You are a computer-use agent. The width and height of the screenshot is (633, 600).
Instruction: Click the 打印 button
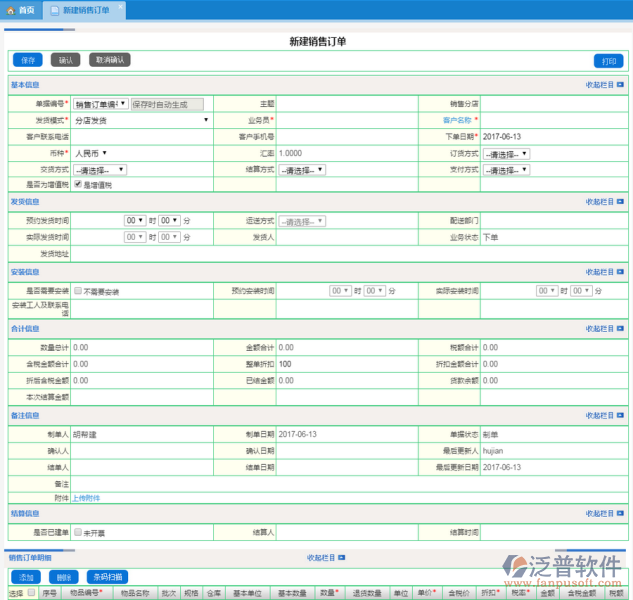(608, 61)
